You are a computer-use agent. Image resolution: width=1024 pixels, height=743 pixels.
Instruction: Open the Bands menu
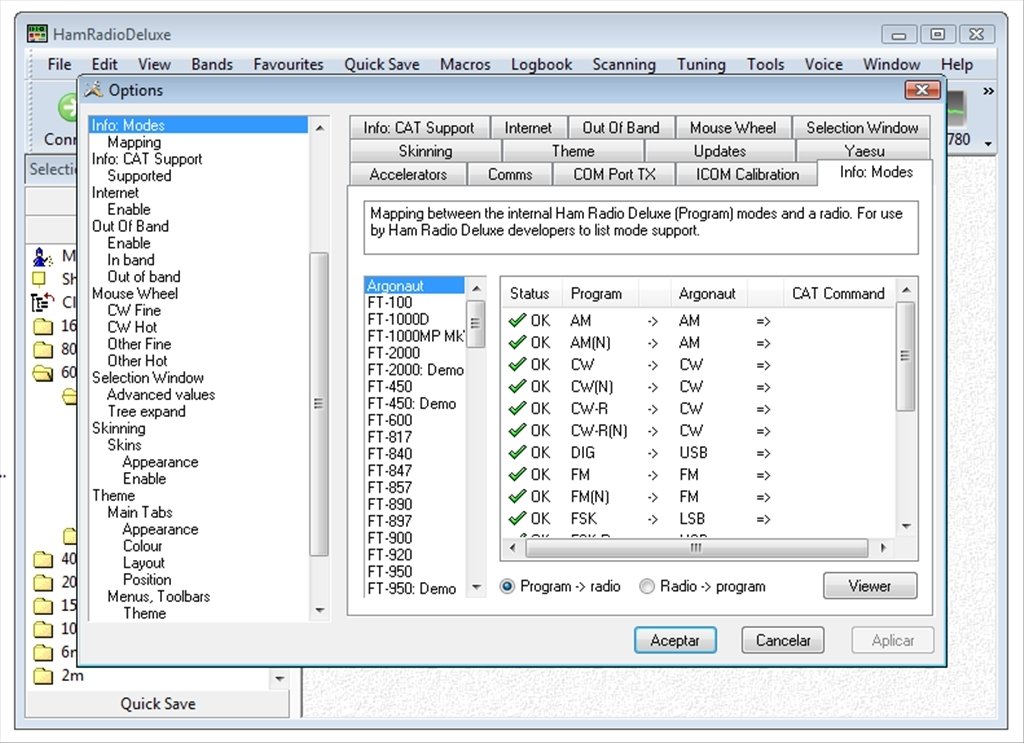212,64
